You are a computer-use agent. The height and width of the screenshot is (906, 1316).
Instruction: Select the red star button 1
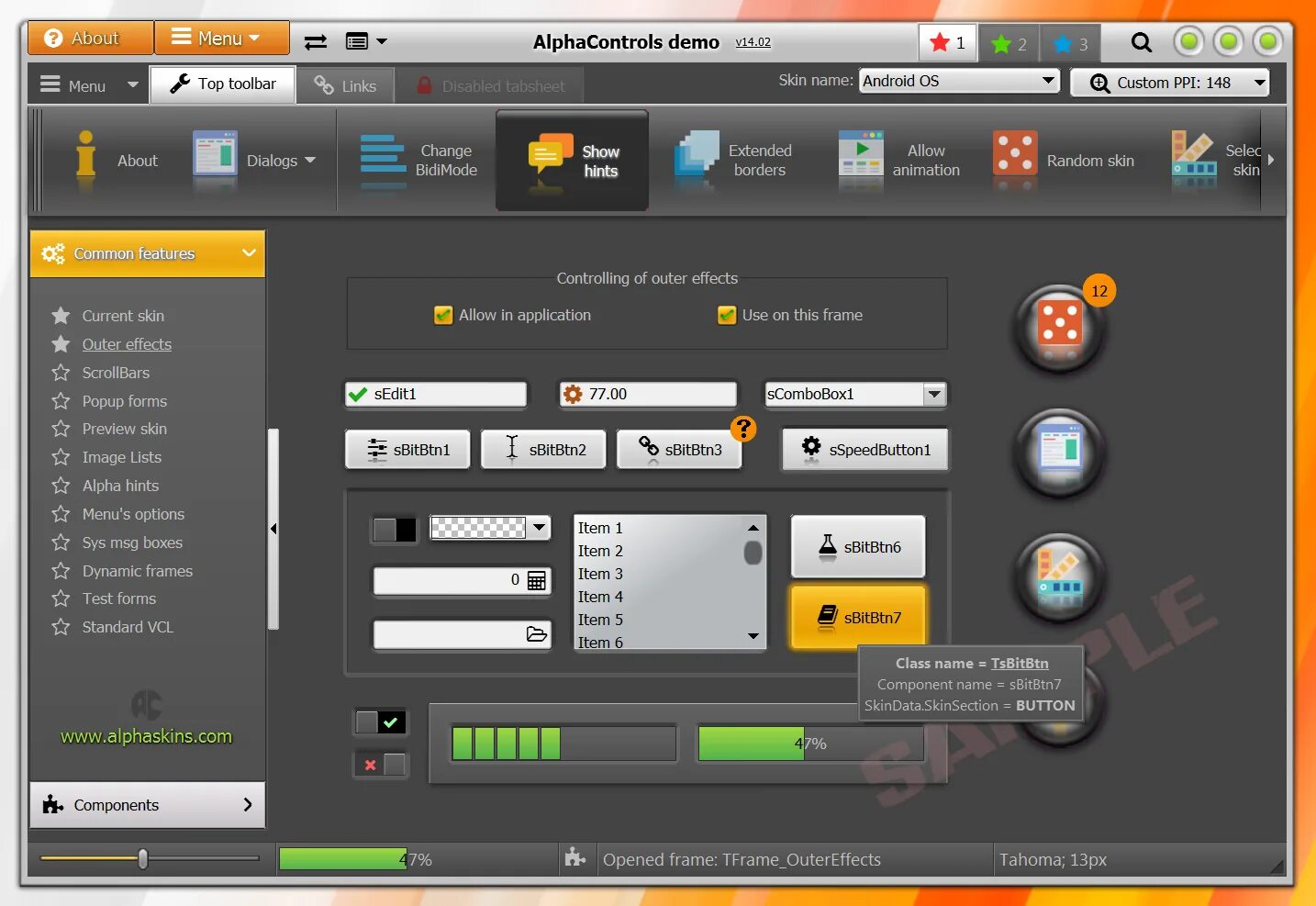947,42
